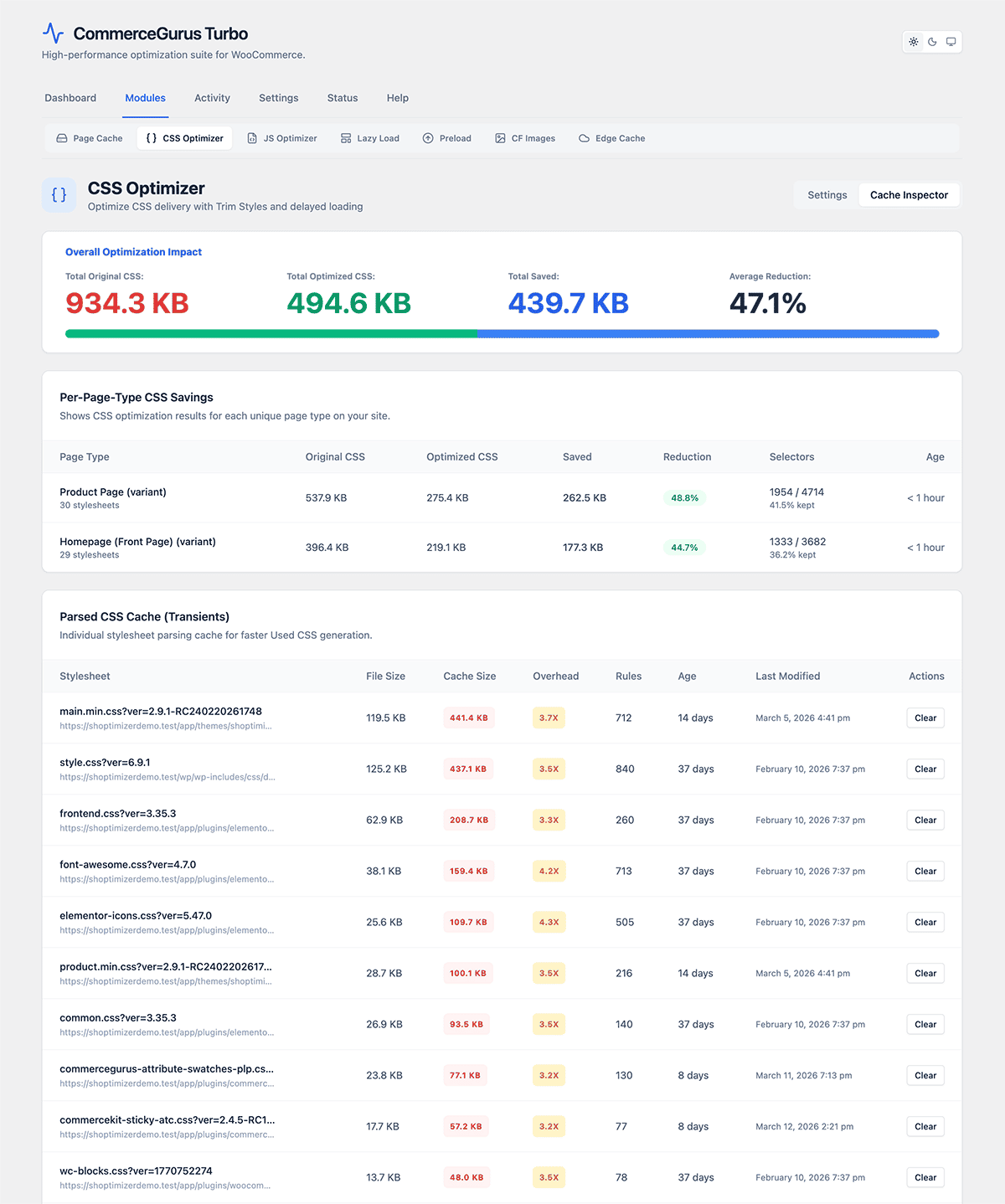Click green optimized portion of impact bar
Image resolution: width=1005 pixels, height=1204 pixels.
click(271, 333)
